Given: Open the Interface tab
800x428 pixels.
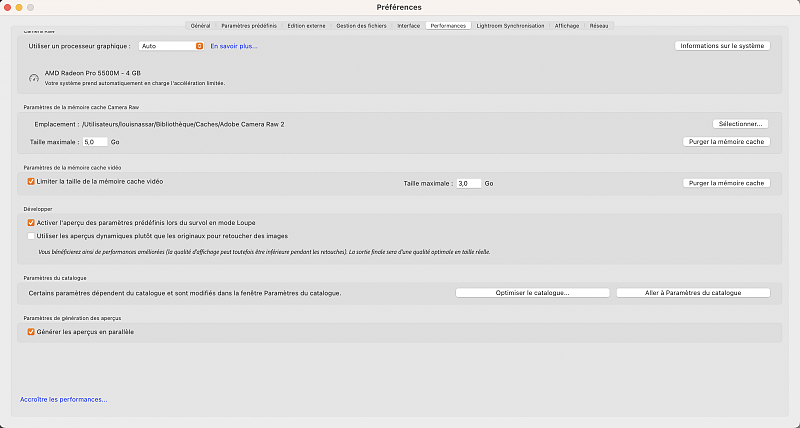Looking at the screenshot, I should tap(408, 25).
